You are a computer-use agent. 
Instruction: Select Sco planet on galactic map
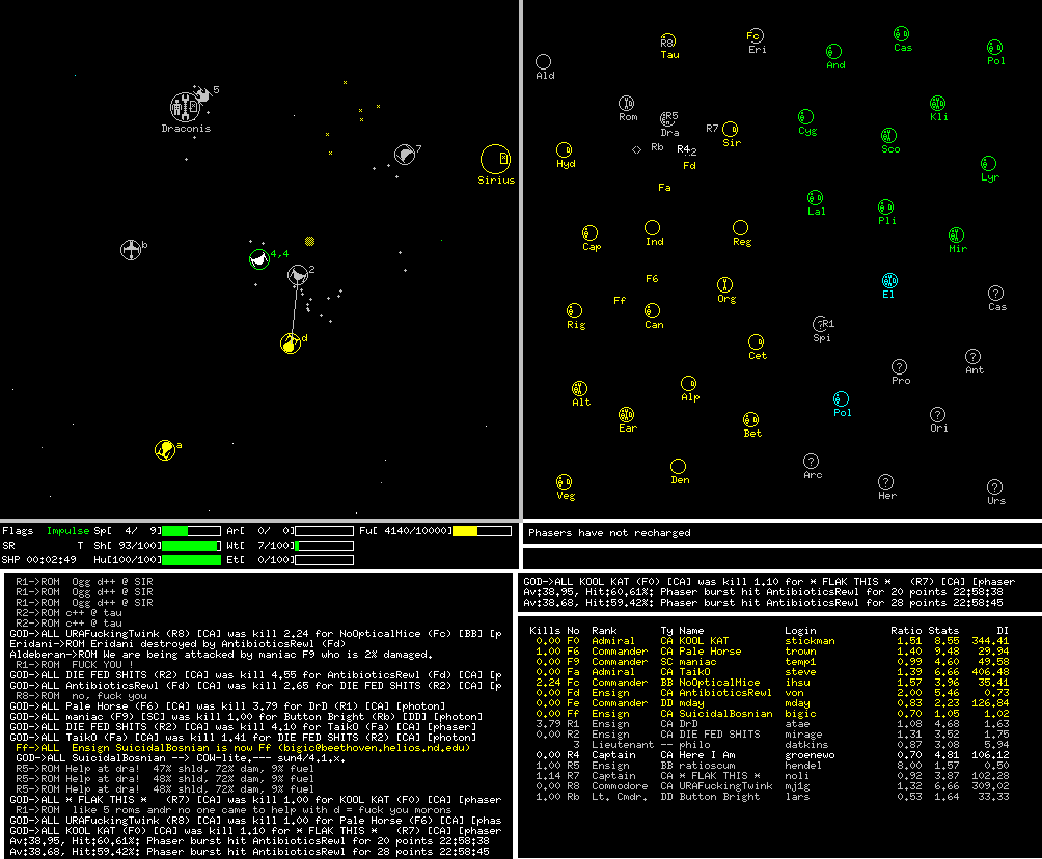click(889, 136)
